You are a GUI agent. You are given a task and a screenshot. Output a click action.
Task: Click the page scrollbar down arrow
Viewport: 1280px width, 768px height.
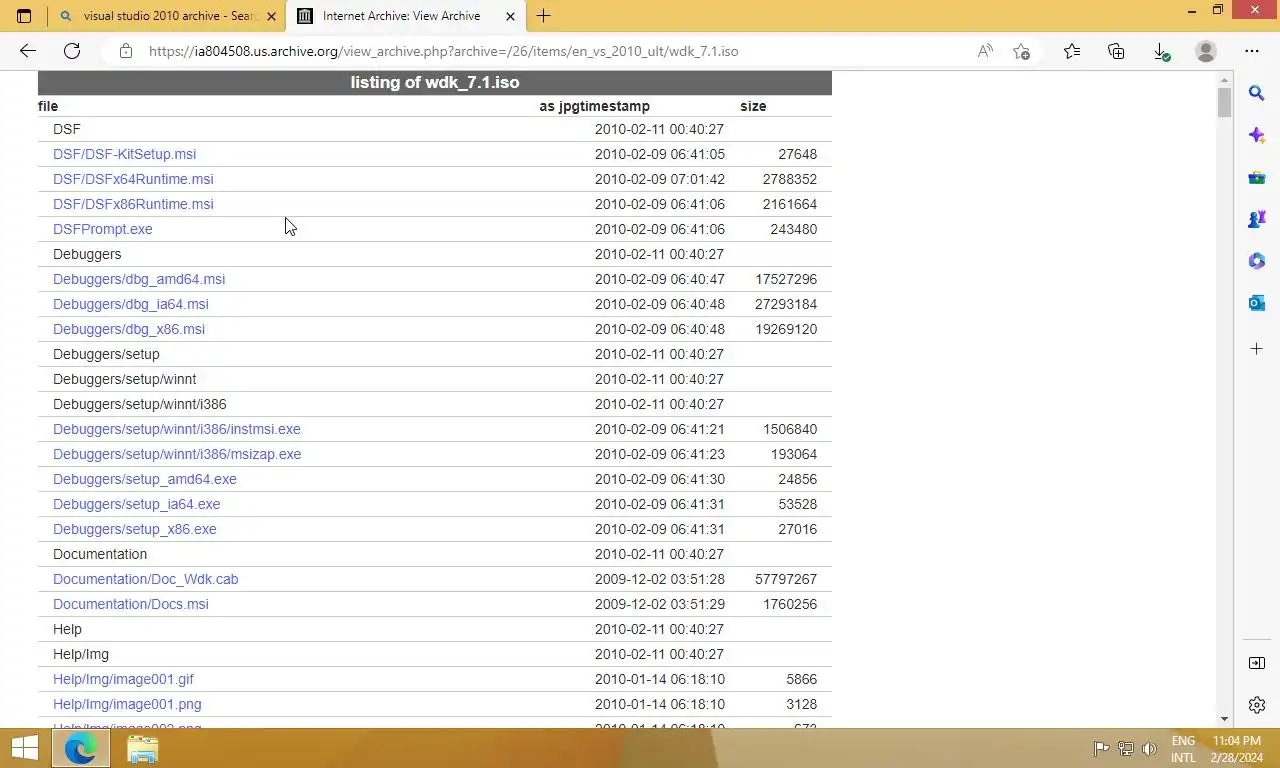pos(1224,719)
